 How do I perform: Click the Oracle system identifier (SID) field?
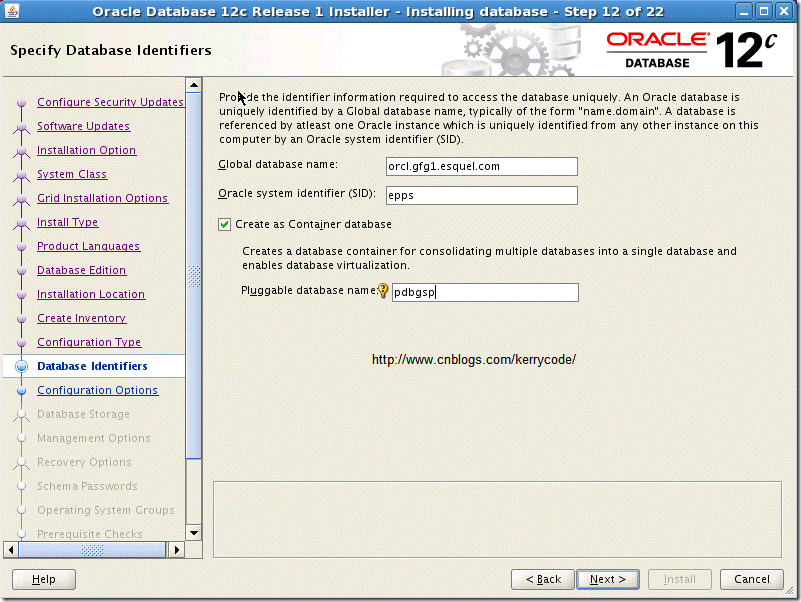(x=482, y=195)
